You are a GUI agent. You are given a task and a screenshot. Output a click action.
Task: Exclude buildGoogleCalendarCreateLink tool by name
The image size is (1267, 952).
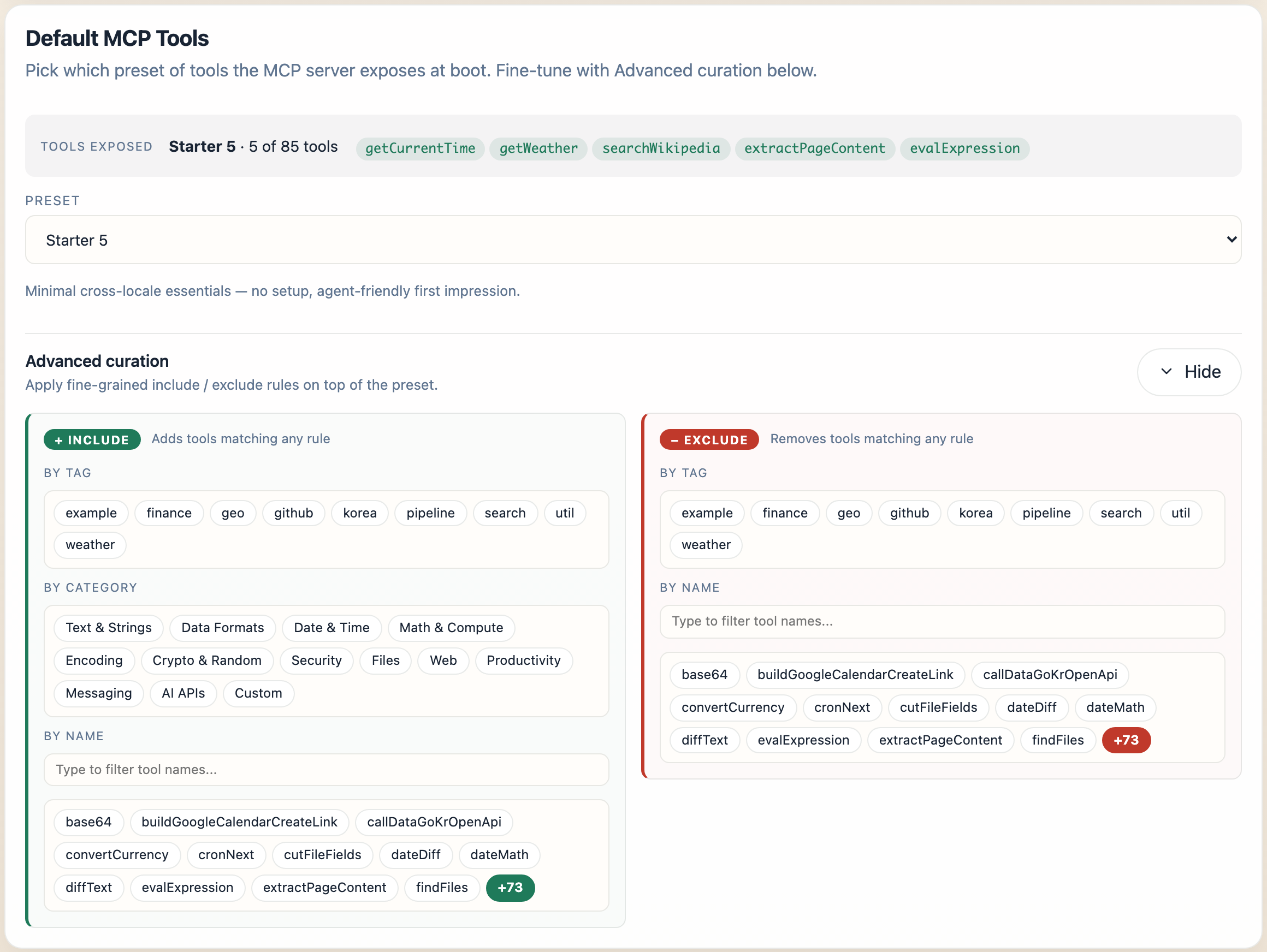click(x=855, y=675)
